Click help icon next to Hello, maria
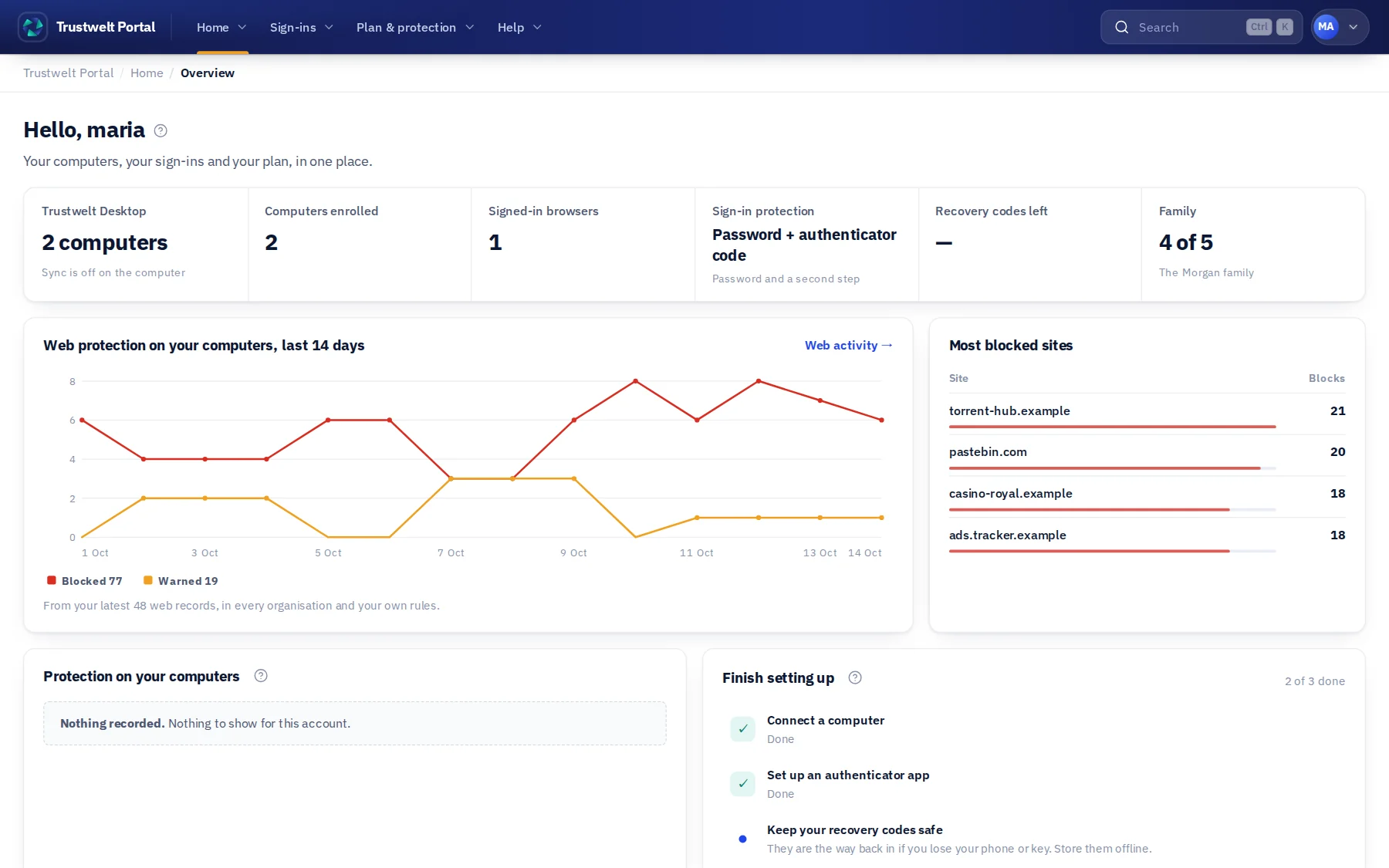Image resolution: width=1389 pixels, height=868 pixels. tap(161, 130)
